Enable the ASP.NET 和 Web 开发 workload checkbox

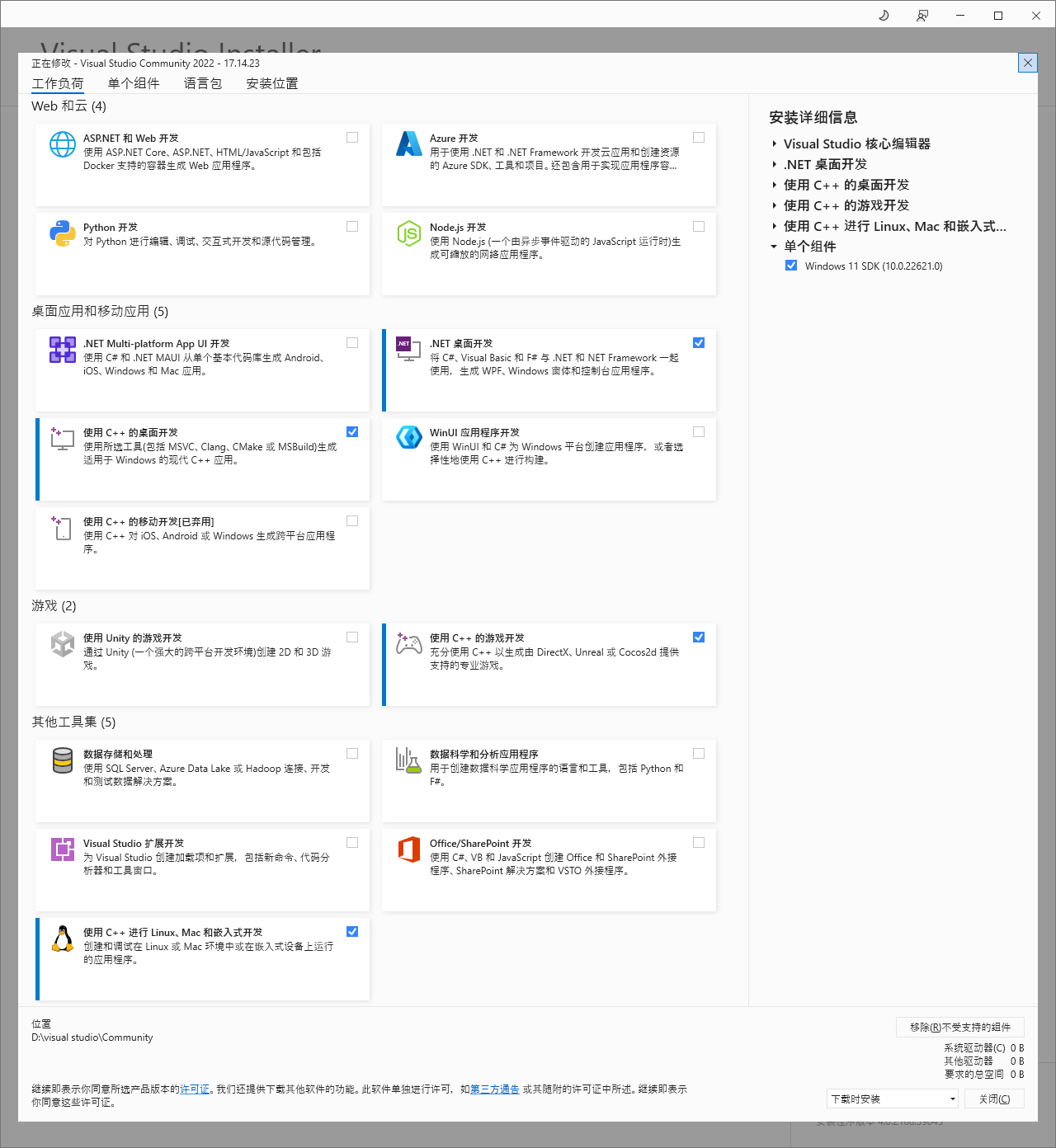pos(352,138)
